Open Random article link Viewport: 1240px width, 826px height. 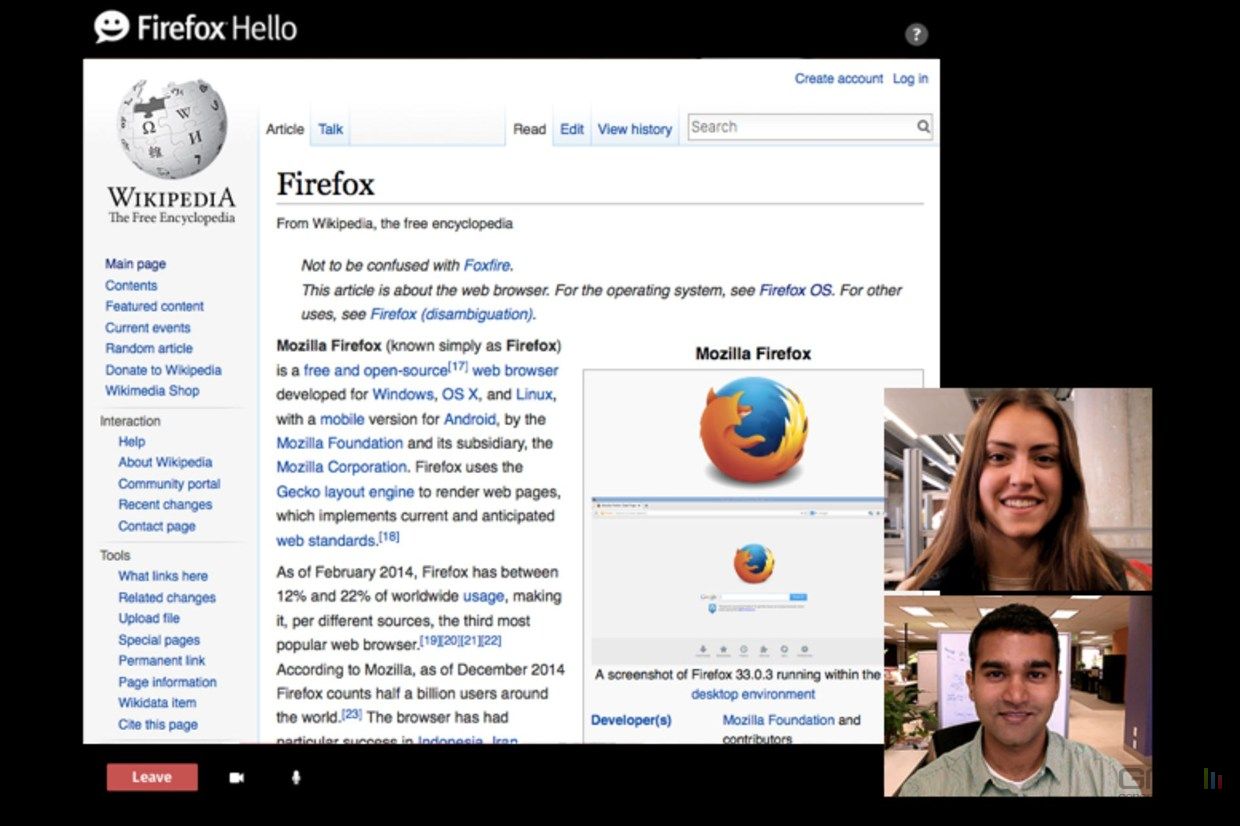pos(149,348)
